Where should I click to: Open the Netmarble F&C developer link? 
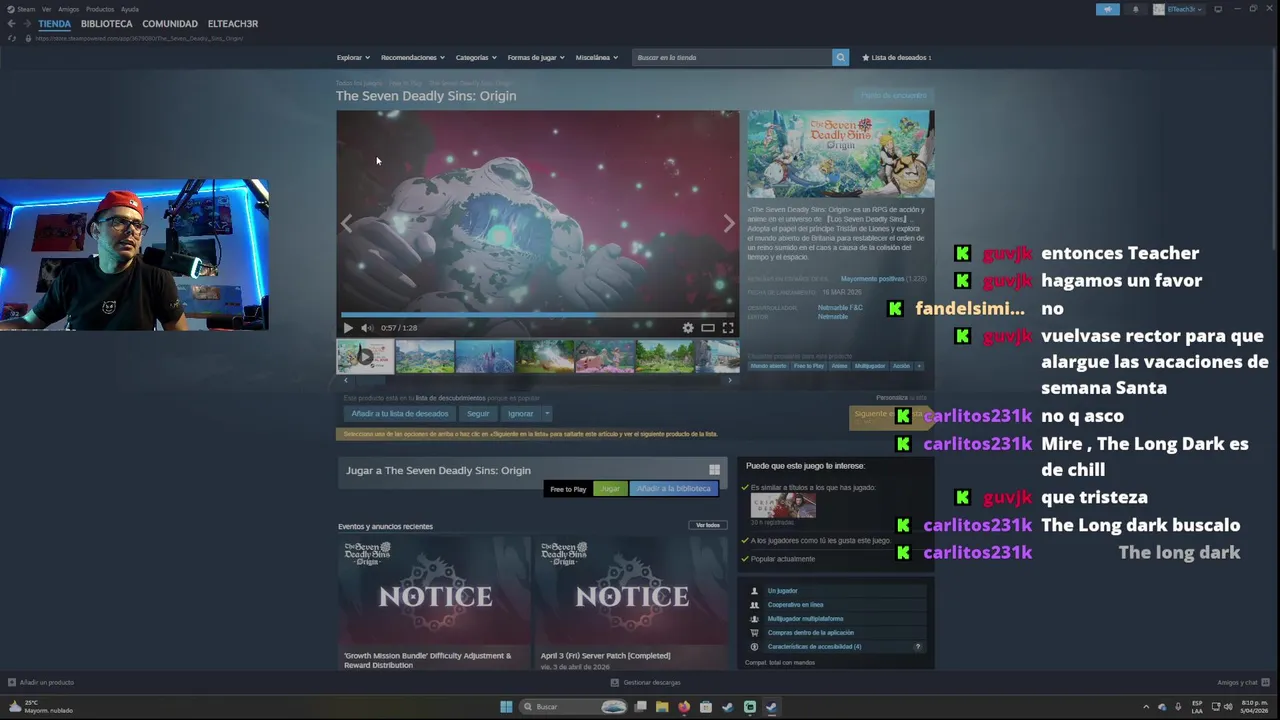840,308
